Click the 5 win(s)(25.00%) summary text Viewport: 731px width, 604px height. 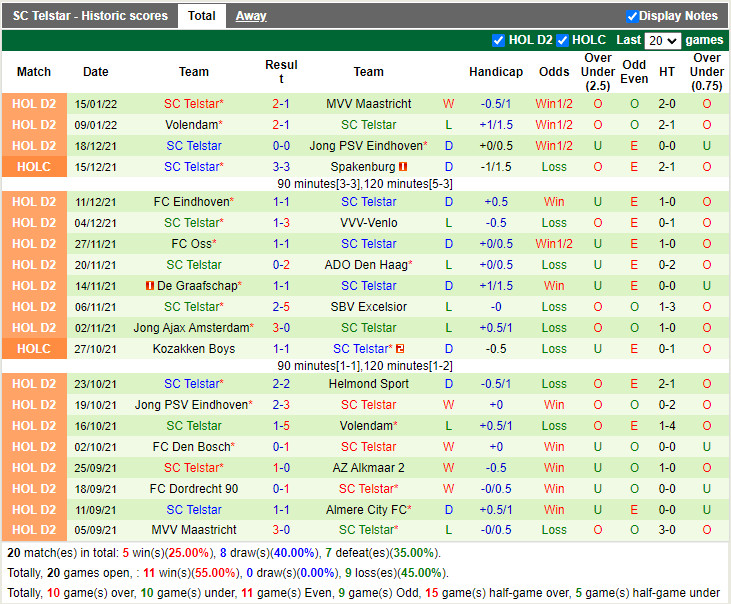[166, 553]
